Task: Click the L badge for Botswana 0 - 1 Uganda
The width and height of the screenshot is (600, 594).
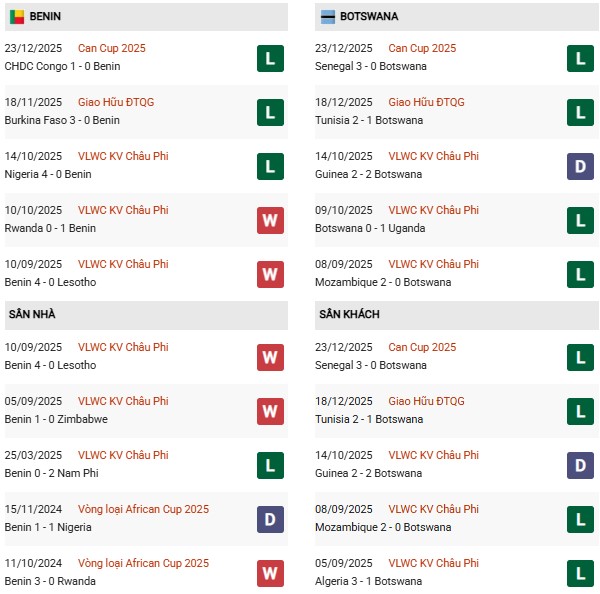Action: (579, 220)
